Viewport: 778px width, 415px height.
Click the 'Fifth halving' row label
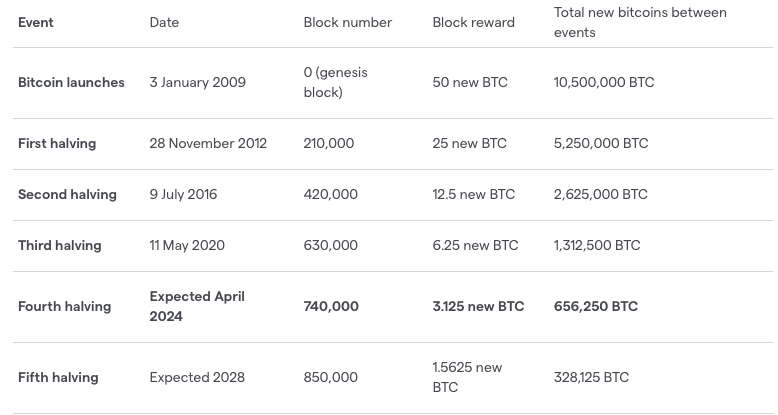pos(58,377)
